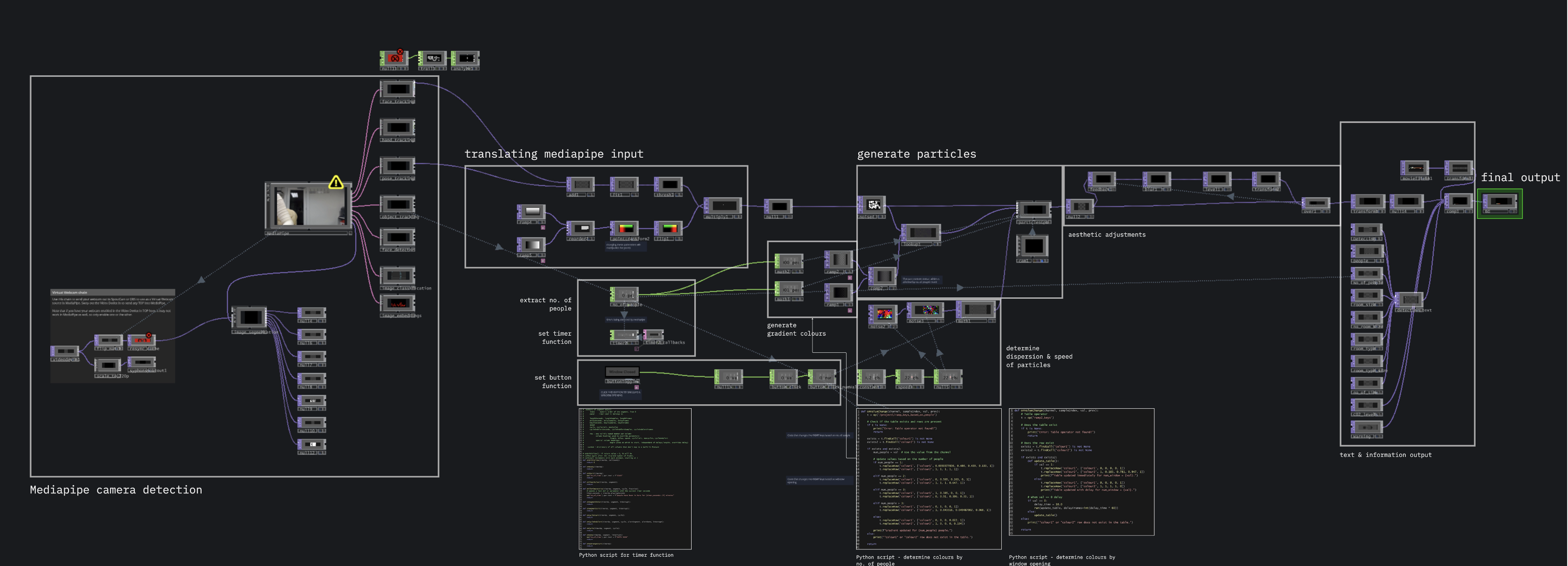This screenshot has height=566, width=1568.
Task: Select the noise4 TOP node
Action: tap(873, 205)
